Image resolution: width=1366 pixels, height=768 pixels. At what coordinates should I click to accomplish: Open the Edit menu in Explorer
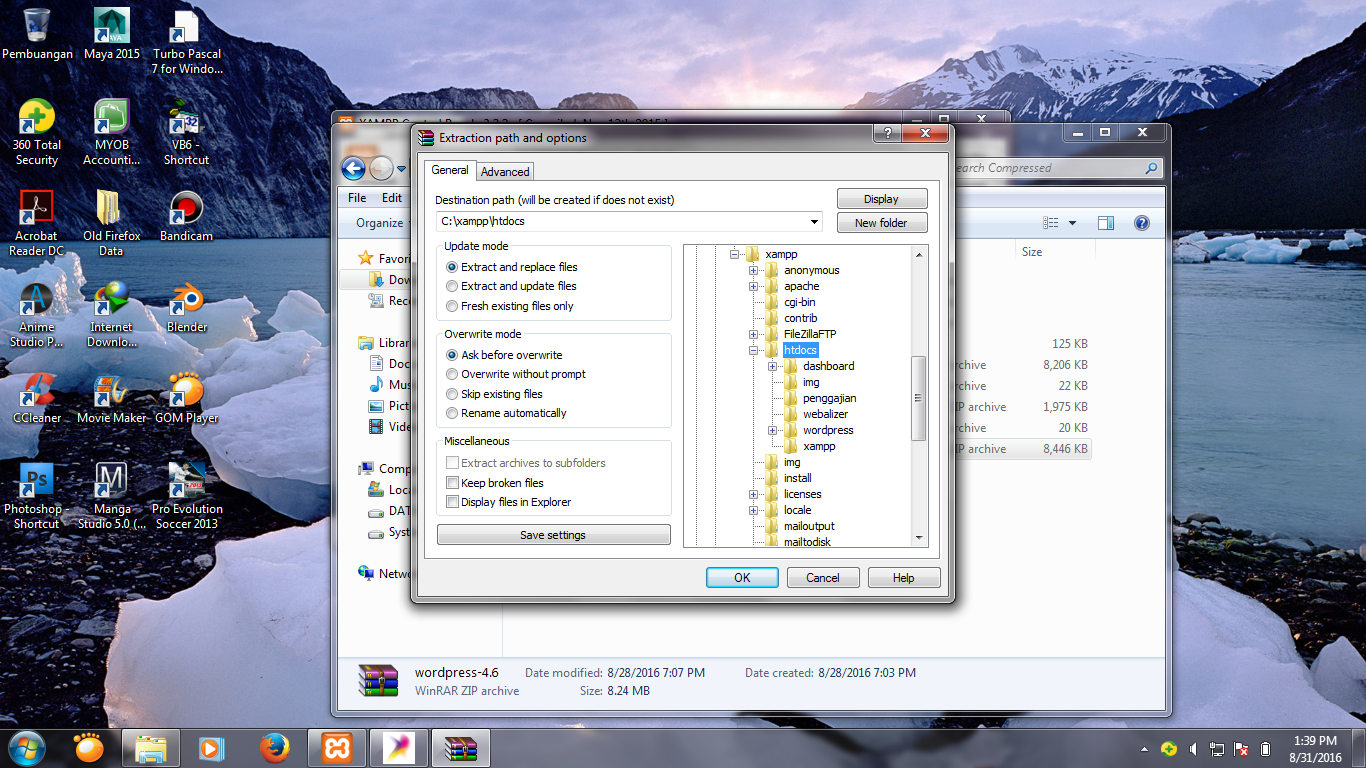click(392, 198)
